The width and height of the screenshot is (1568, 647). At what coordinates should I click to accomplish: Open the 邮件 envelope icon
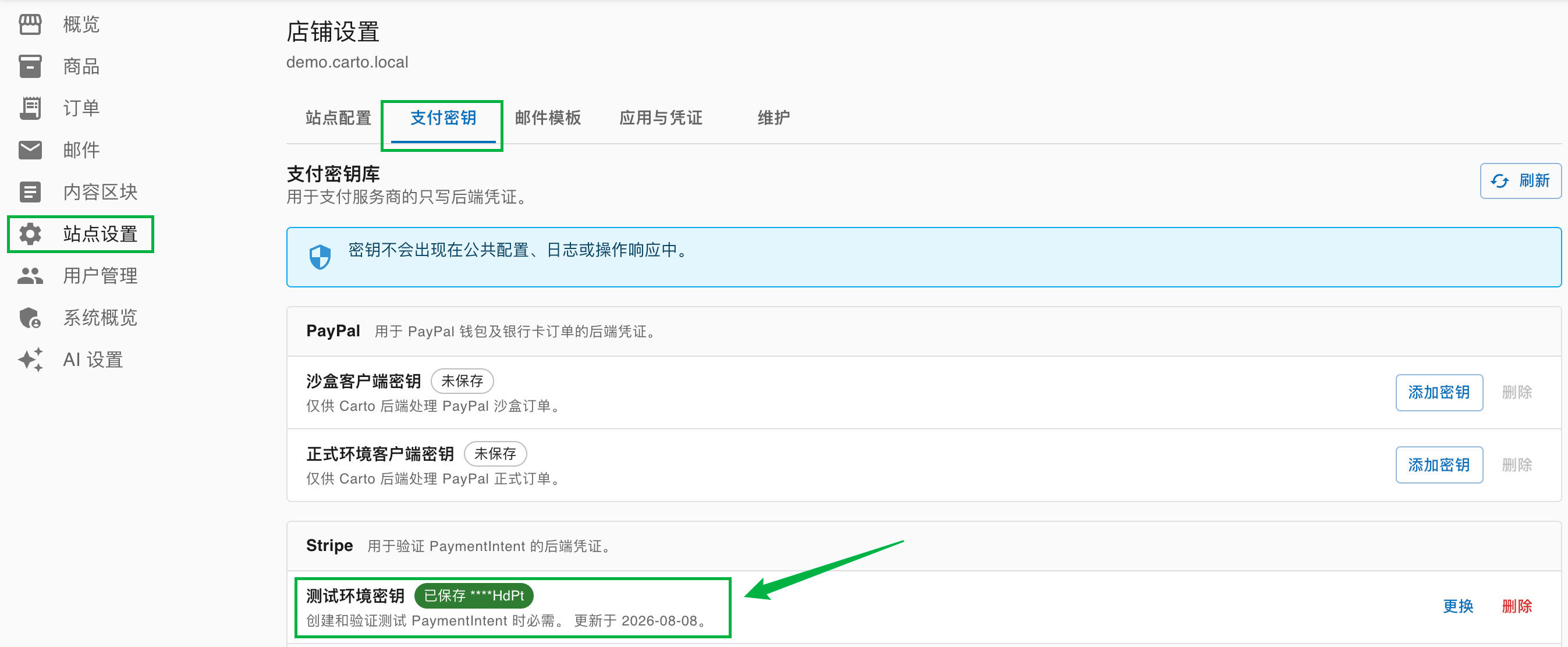pyautogui.click(x=30, y=150)
